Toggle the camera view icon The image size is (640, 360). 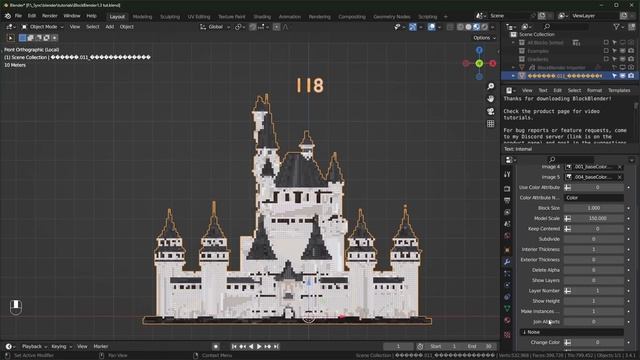click(491, 111)
